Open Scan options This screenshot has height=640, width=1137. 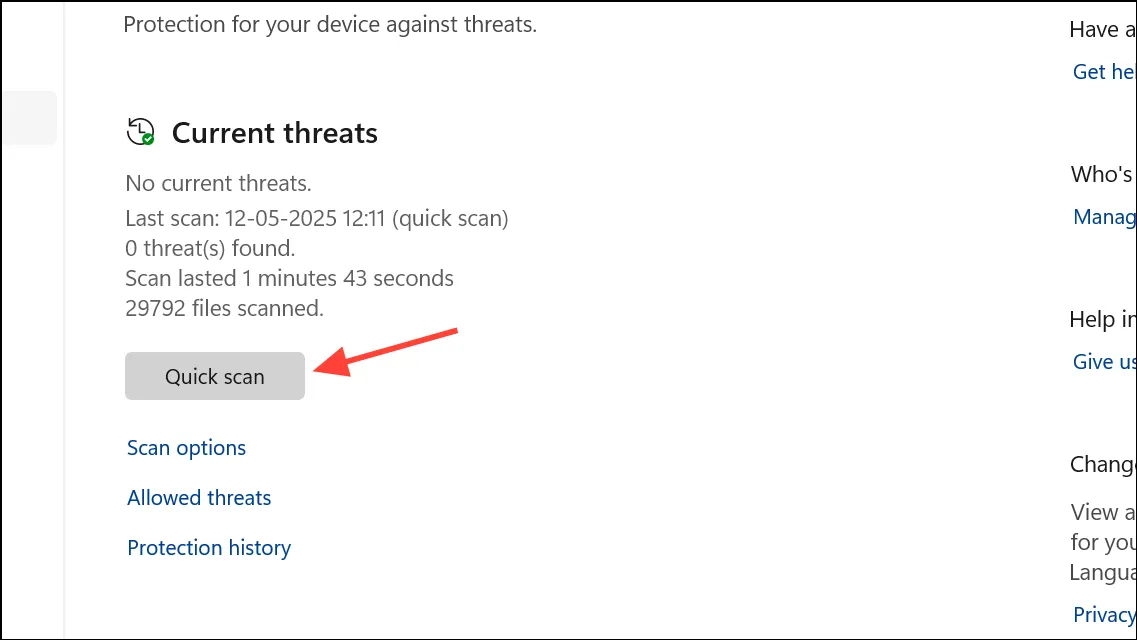coord(186,448)
